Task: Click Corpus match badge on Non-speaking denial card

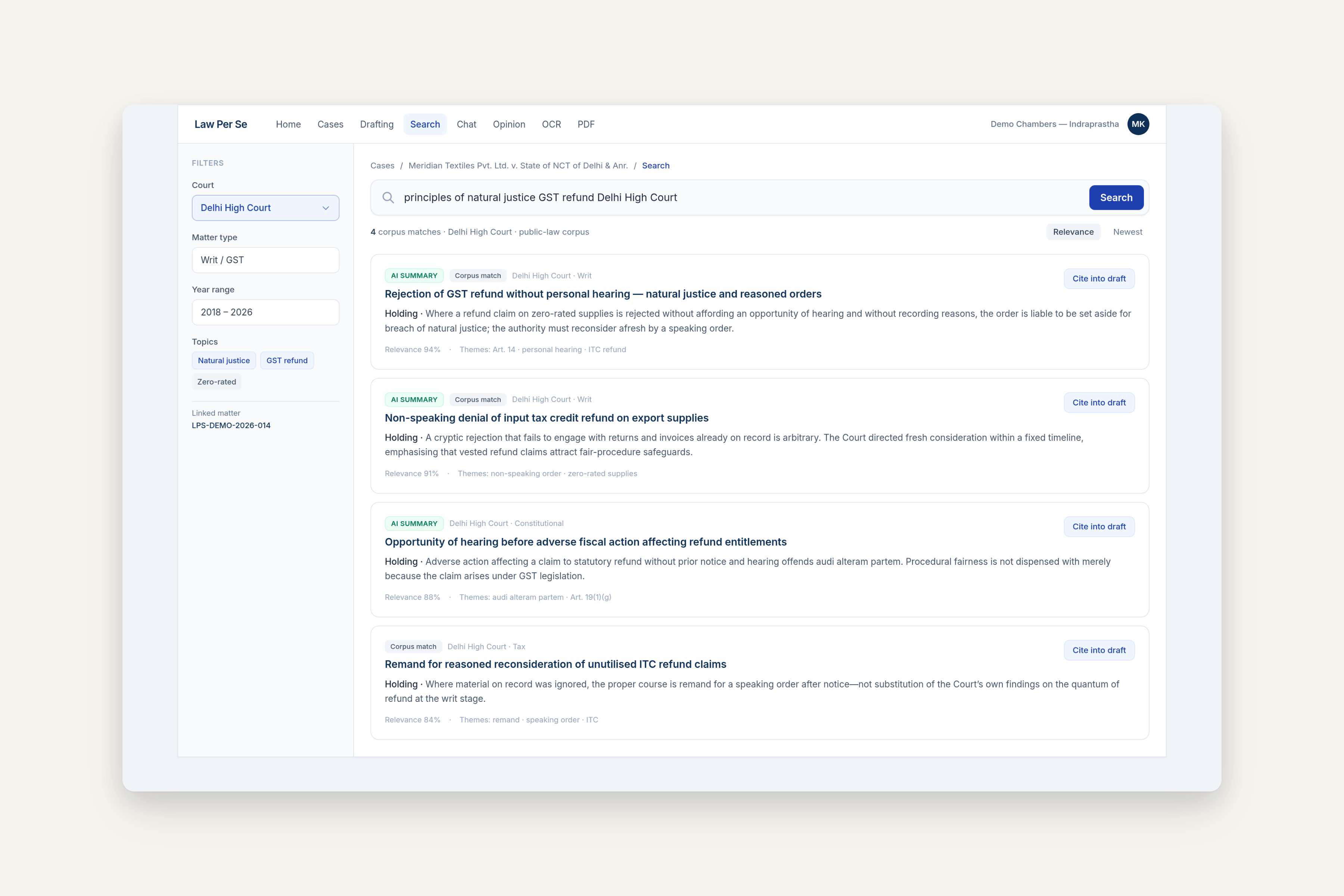Action: 477,399
